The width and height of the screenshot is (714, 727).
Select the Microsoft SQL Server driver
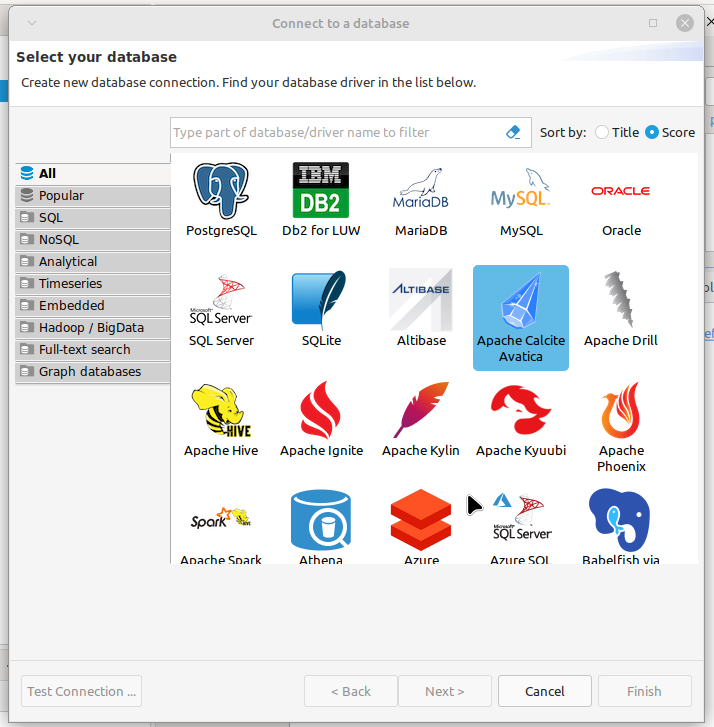[x=221, y=309]
